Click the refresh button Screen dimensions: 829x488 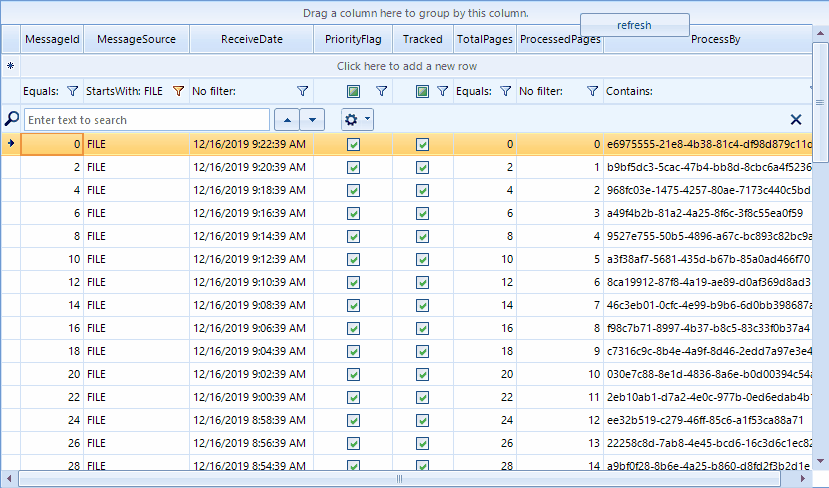(634, 25)
